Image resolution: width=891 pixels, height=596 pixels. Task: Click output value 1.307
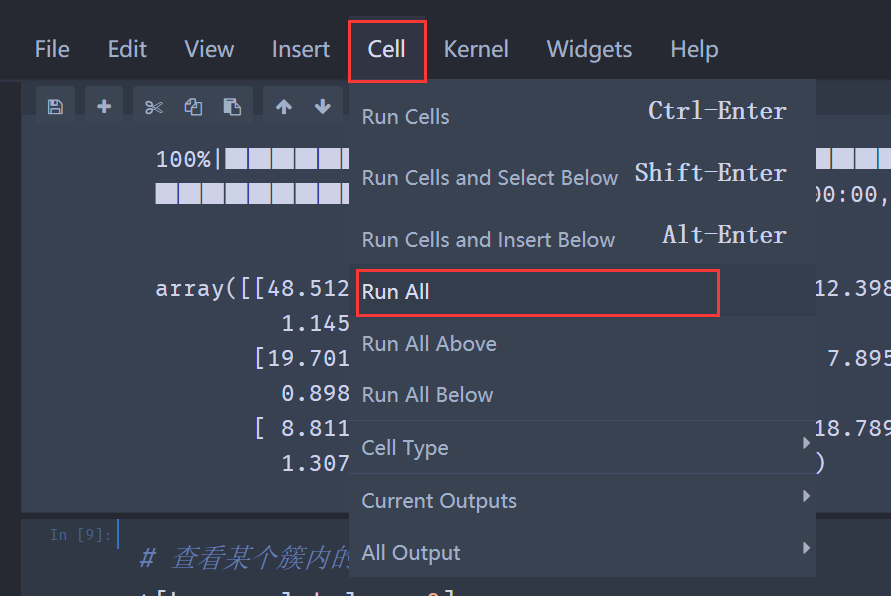click(315, 464)
